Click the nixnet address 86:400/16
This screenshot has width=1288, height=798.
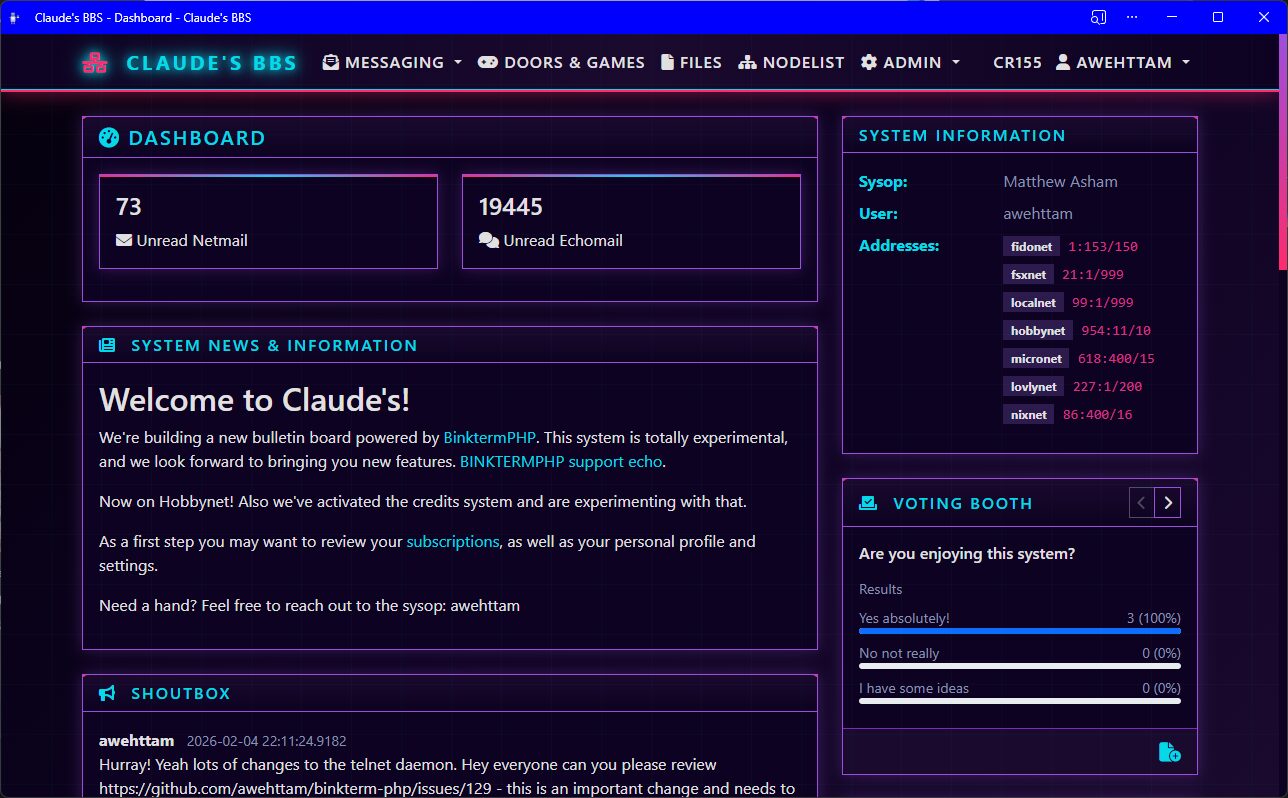[x=1097, y=414]
